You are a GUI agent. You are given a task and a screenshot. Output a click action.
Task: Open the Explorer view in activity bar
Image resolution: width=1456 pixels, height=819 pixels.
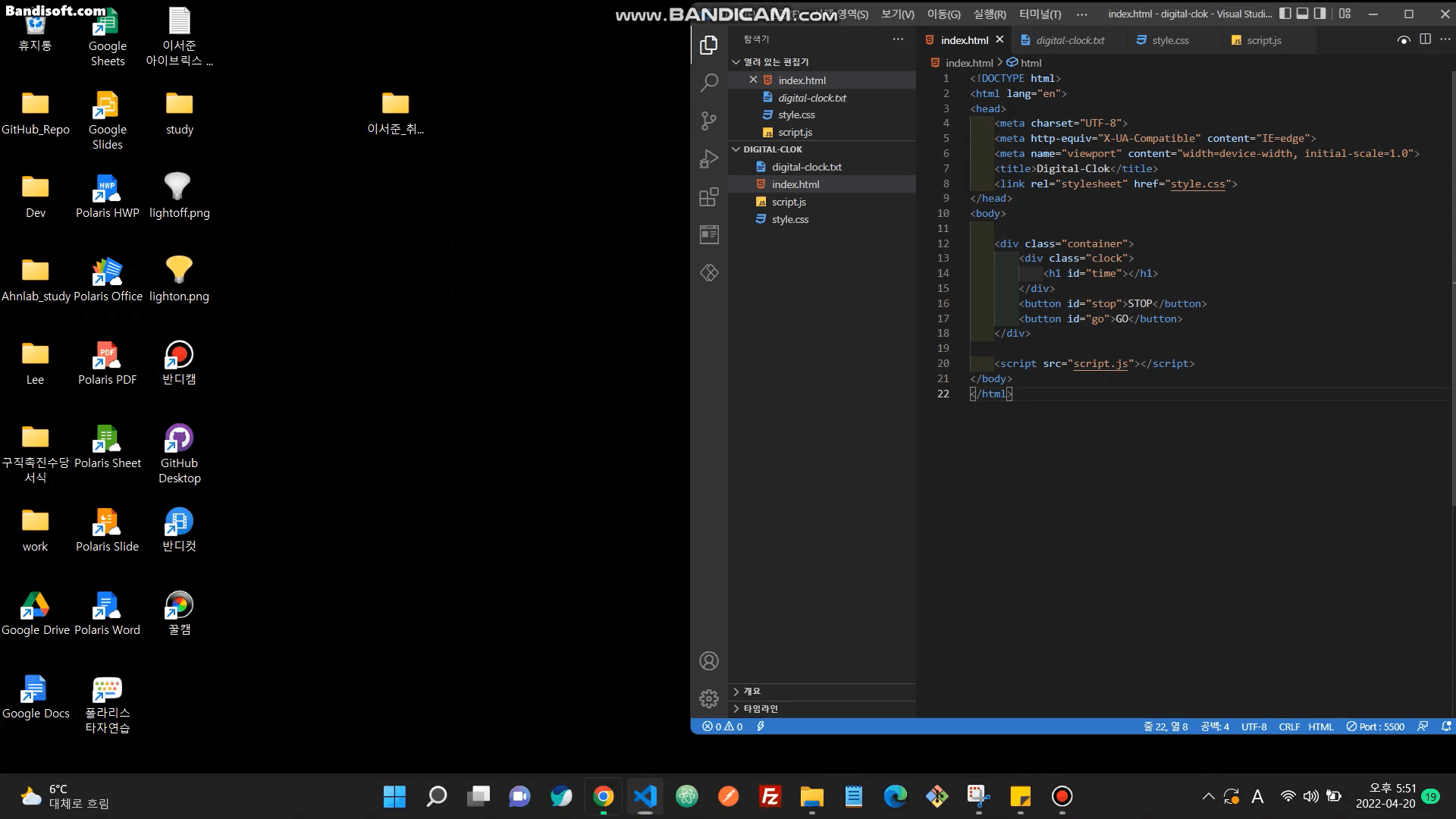click(x=709, y=45)
